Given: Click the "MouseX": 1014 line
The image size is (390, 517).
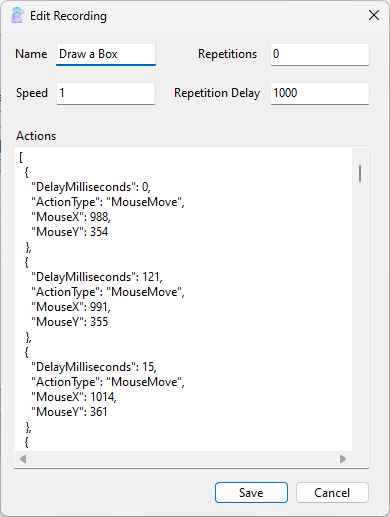Looking at the screenshot, I should pos(74,397).
